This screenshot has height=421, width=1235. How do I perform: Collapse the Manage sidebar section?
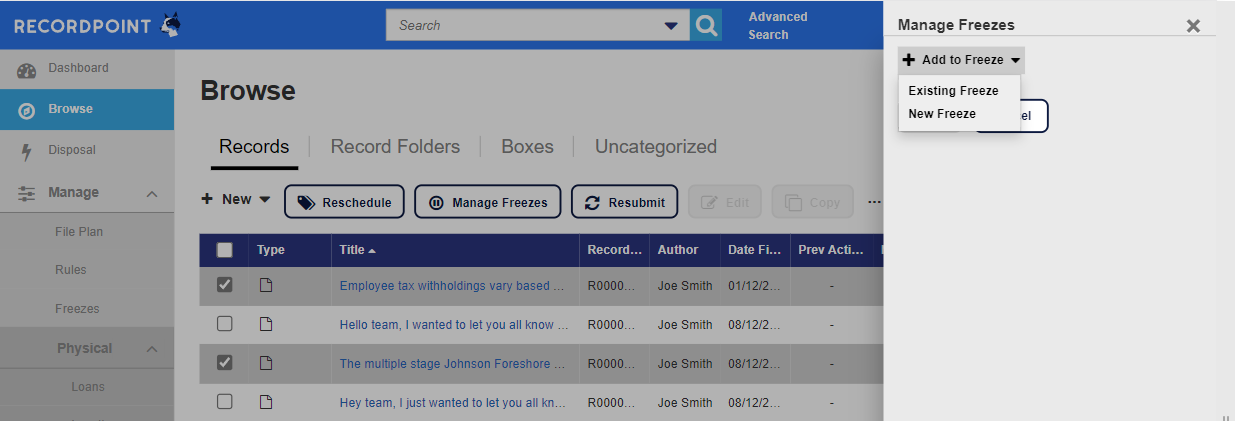coord(152,193)
